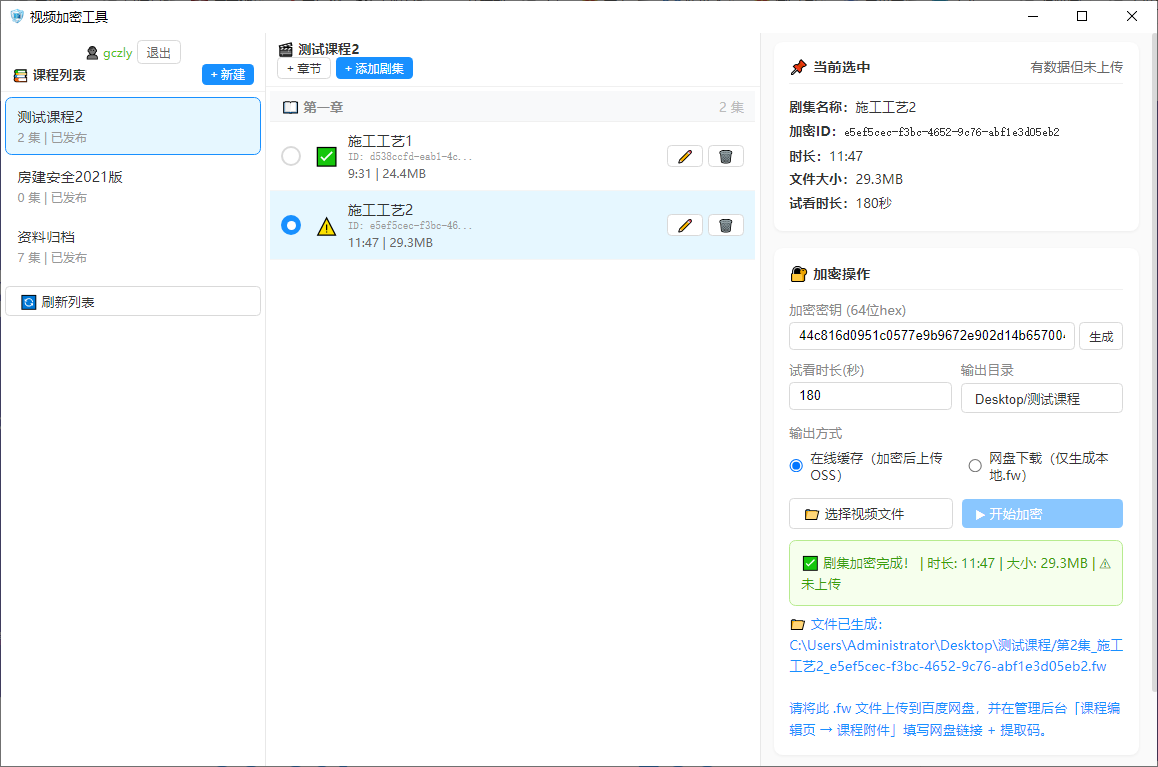Click the folder icon beside 文件已生成
This screenshot has width=1158, height=767.
point(797,625)
